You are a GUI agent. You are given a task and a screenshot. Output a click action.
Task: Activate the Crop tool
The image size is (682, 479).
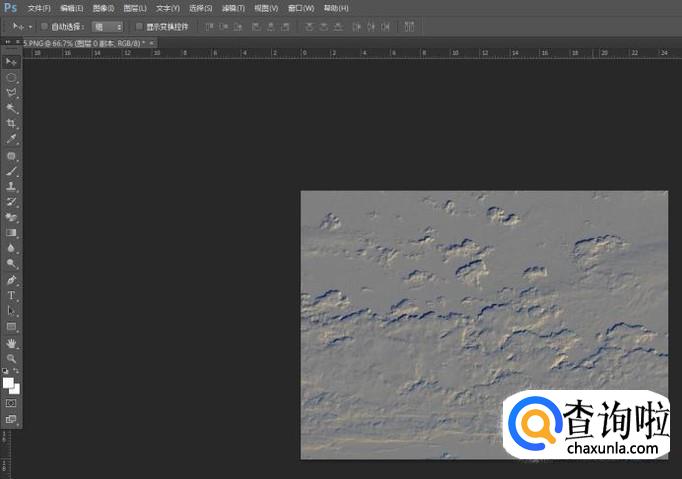[12, 123]
